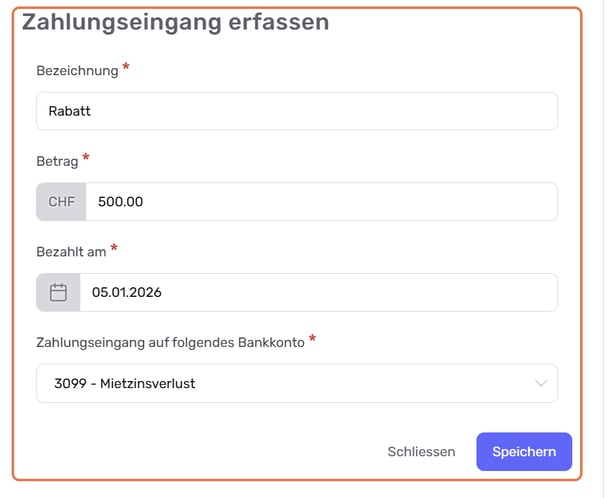Click the red asterisk after Bankkonto label
607x498 pixels.
(313, 339)
